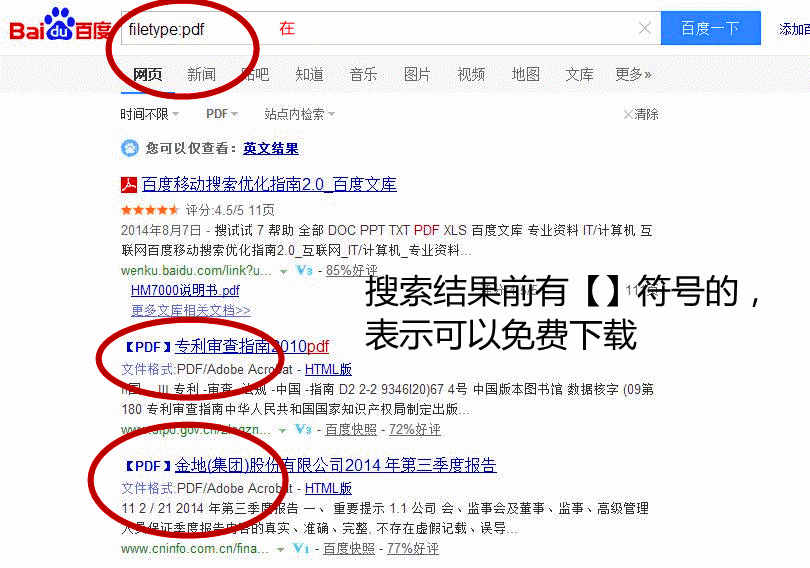Switch to the 地图 tab
810x568 pixels.
click(x=525, y=74)
